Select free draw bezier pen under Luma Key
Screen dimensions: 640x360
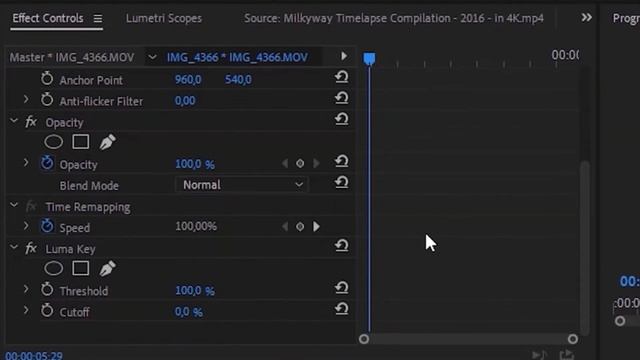point(107,269)
